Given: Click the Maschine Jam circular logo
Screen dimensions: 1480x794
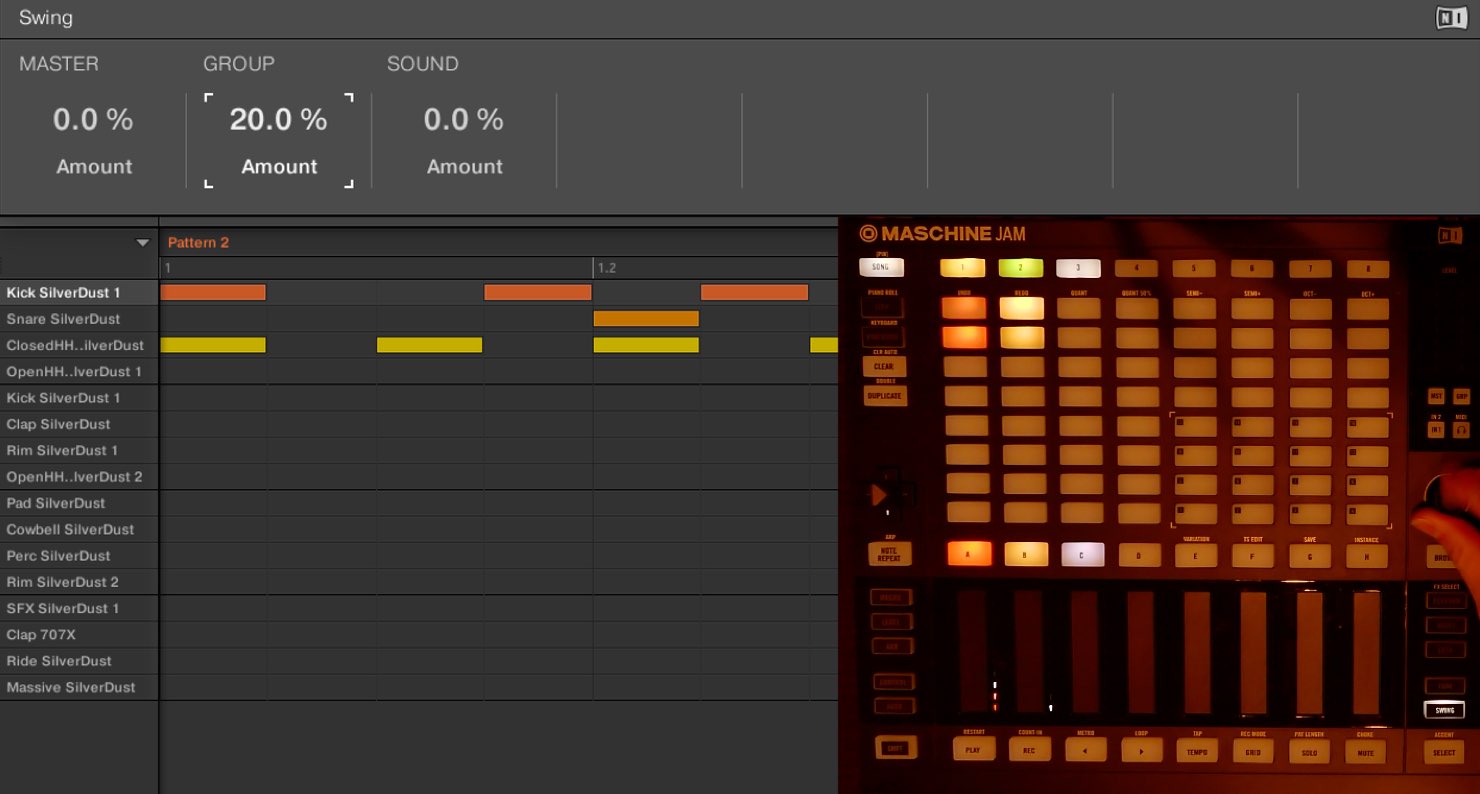Looking at the screenshot, I should click(868, 234).
